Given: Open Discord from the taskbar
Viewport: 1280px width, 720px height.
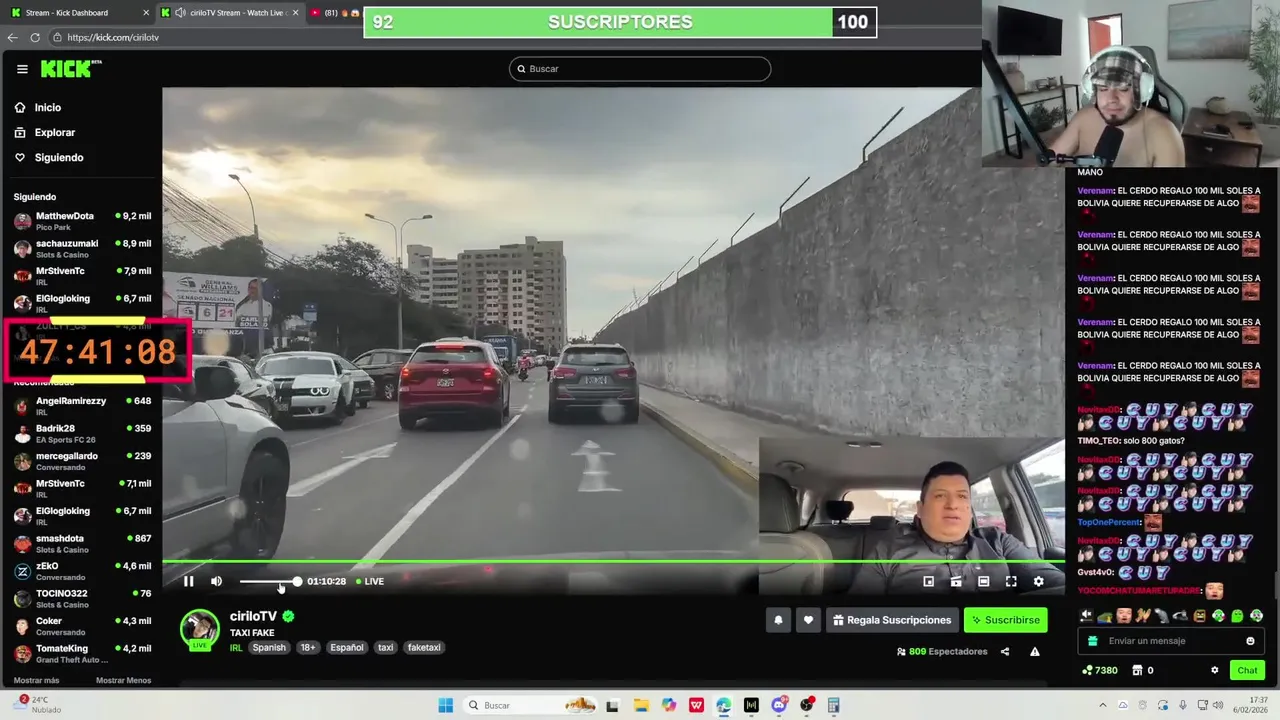Looking at the screenshot, I should click(x=779, y=705).
